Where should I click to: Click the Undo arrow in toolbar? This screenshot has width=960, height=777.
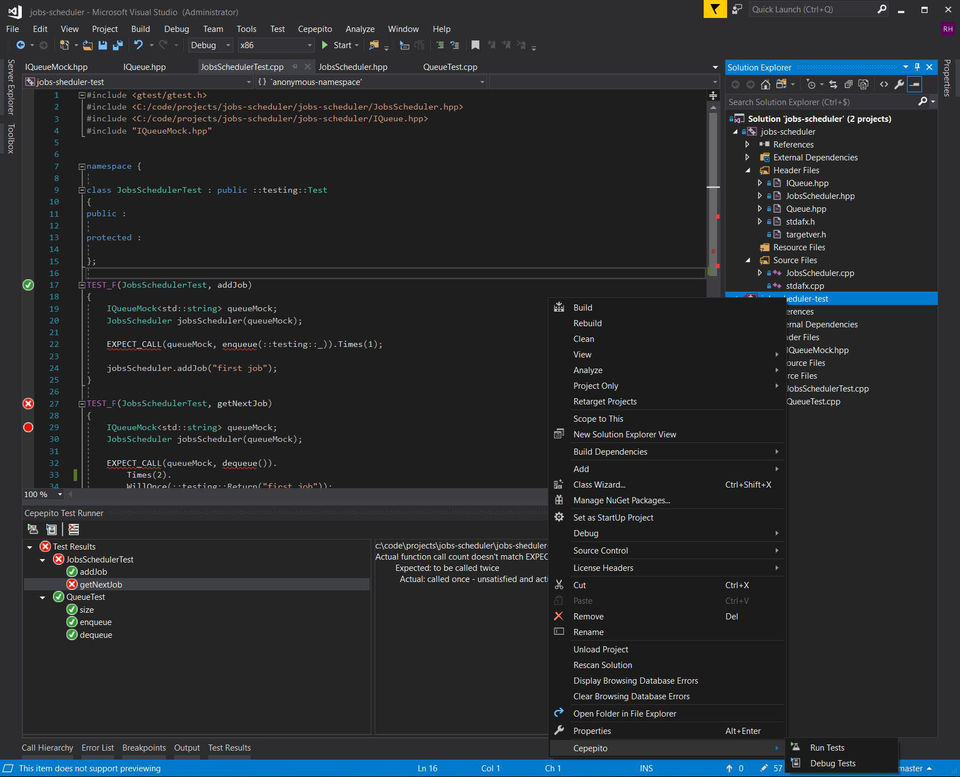138,45
